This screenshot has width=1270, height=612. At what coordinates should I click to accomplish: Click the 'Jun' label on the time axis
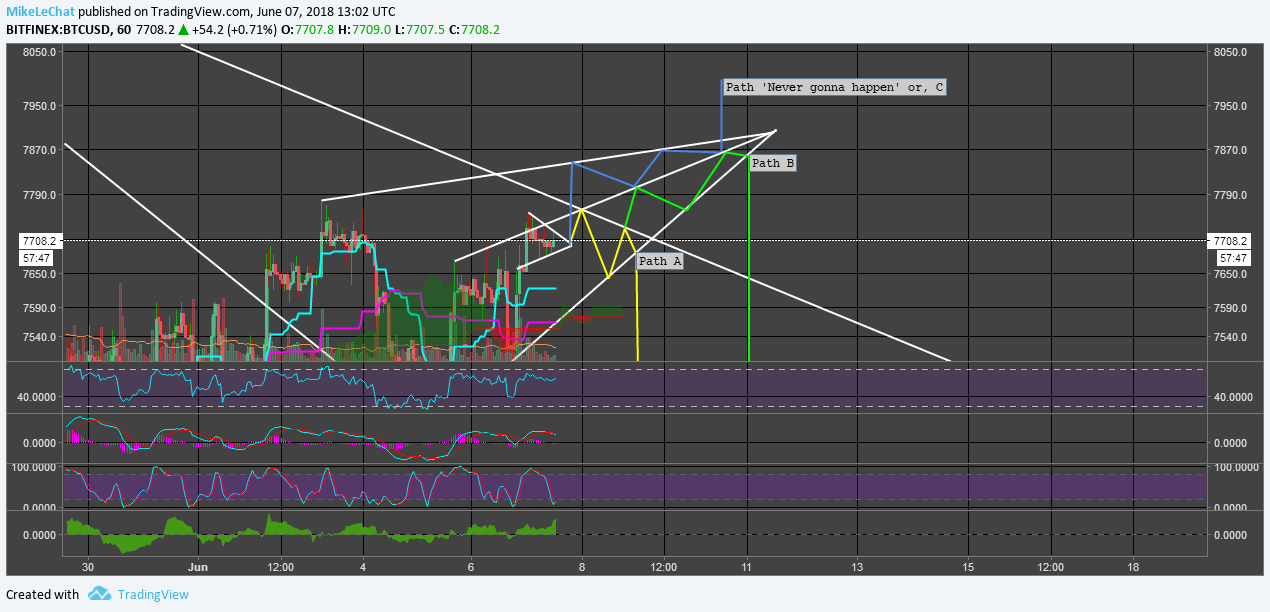pyautogui.click(x=198, y=567)
